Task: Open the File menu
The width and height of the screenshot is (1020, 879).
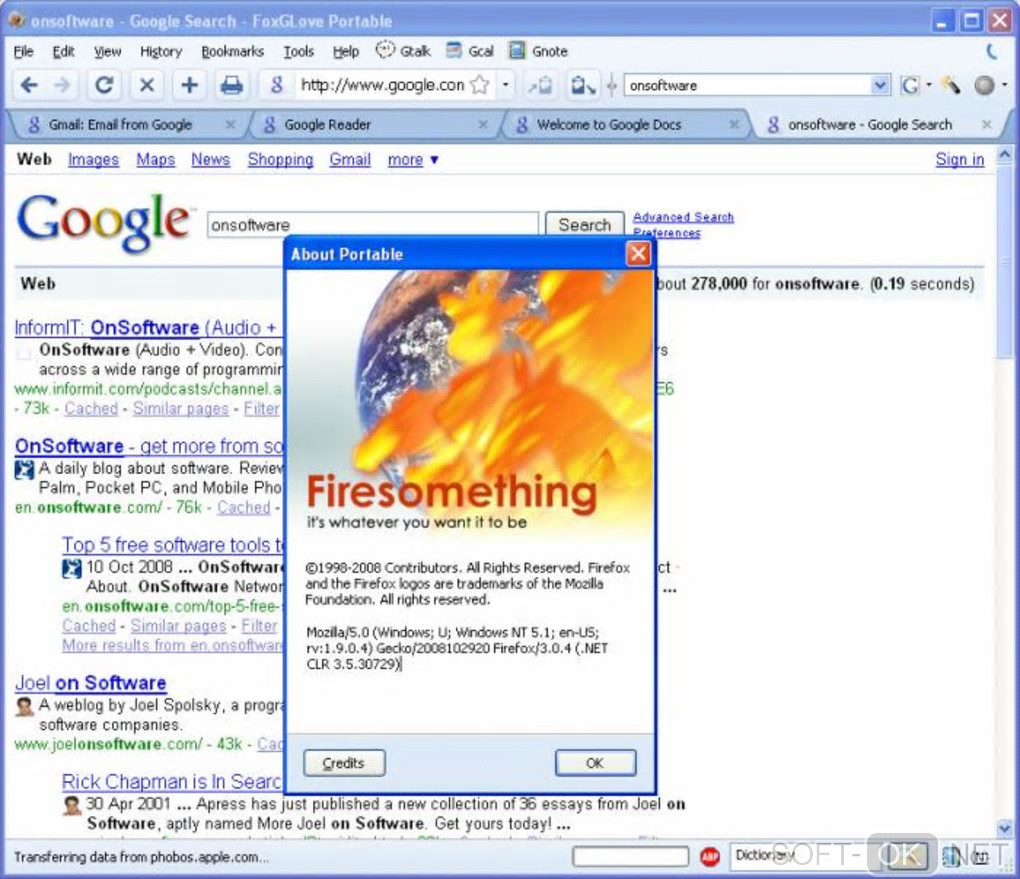Action: [23, 51]
